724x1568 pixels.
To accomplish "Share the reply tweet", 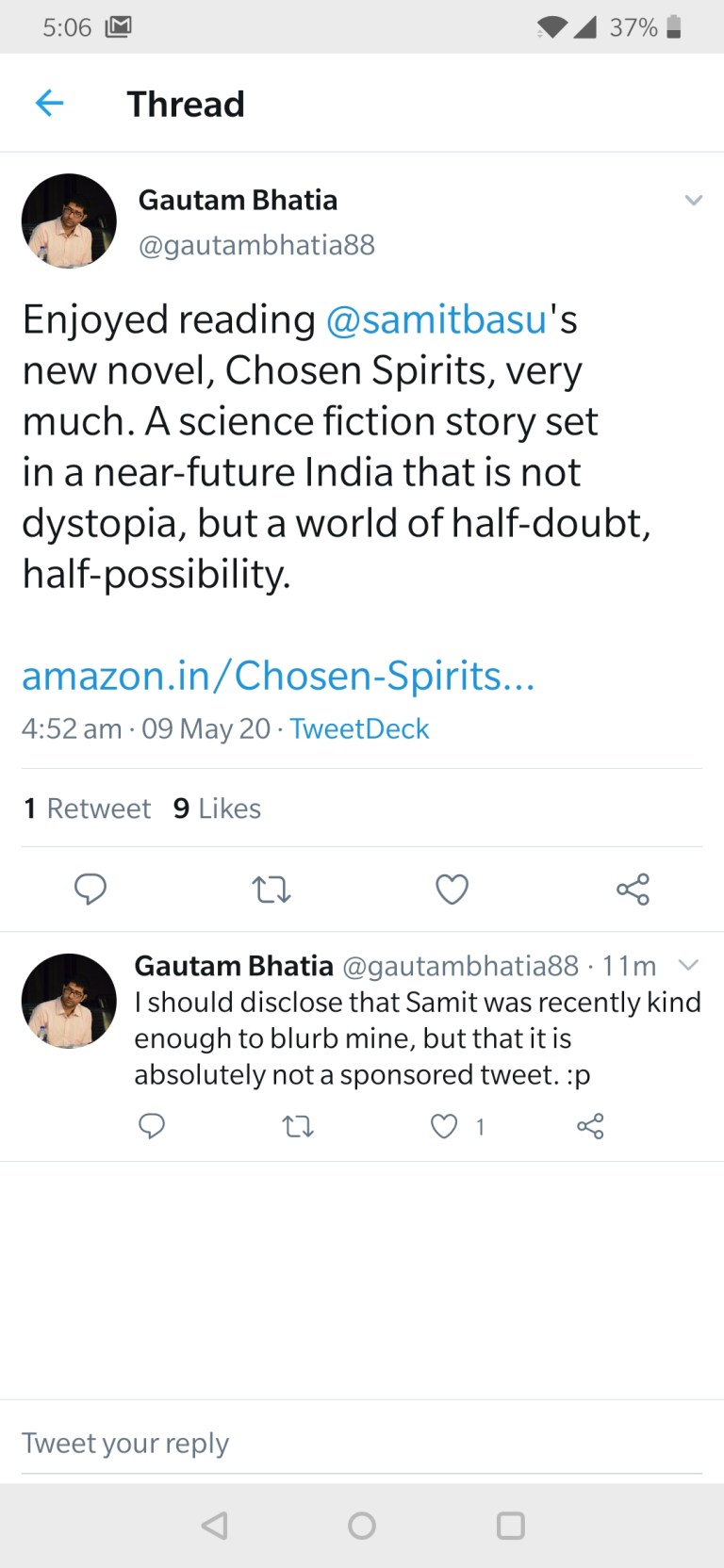I will [590, 1126].
